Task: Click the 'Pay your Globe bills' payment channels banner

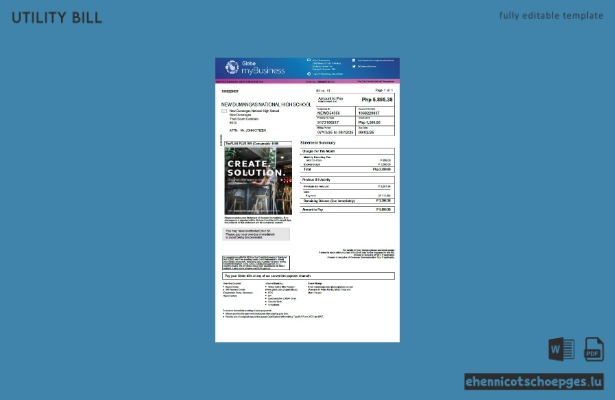Action: pos(308,276)
